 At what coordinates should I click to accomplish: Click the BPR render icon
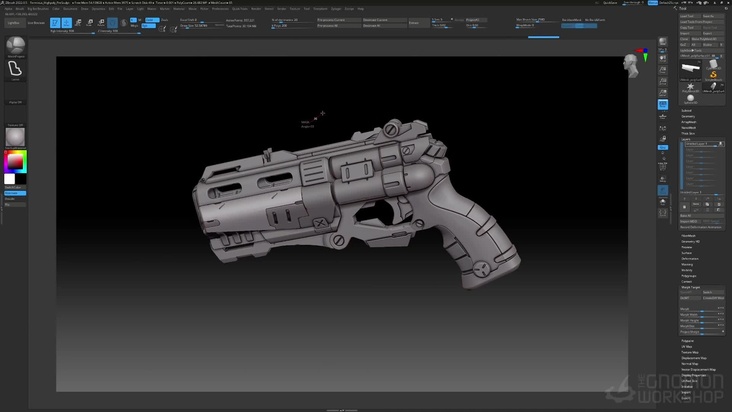pos(663,42)
